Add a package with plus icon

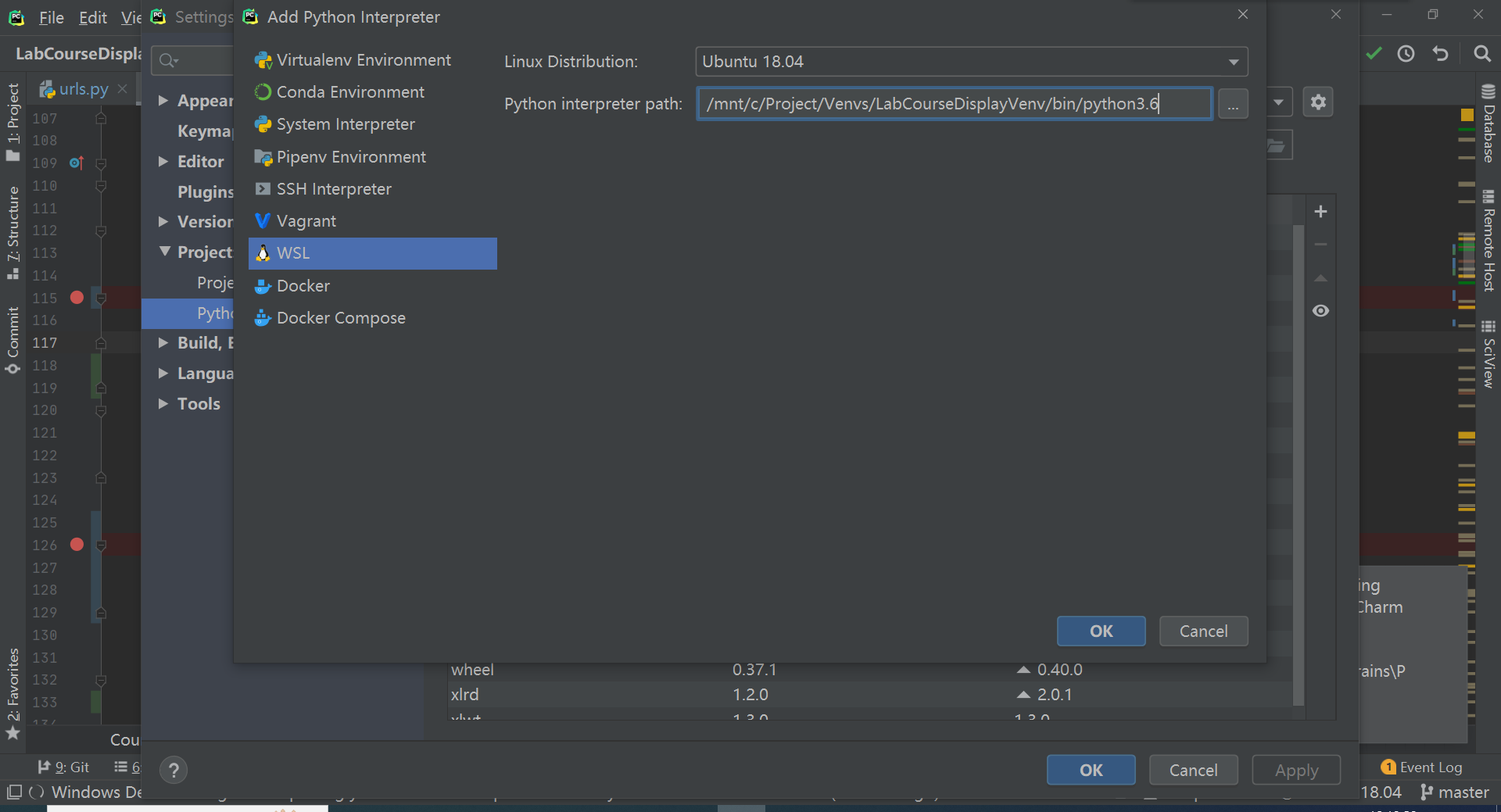[x=1320, y=212]
